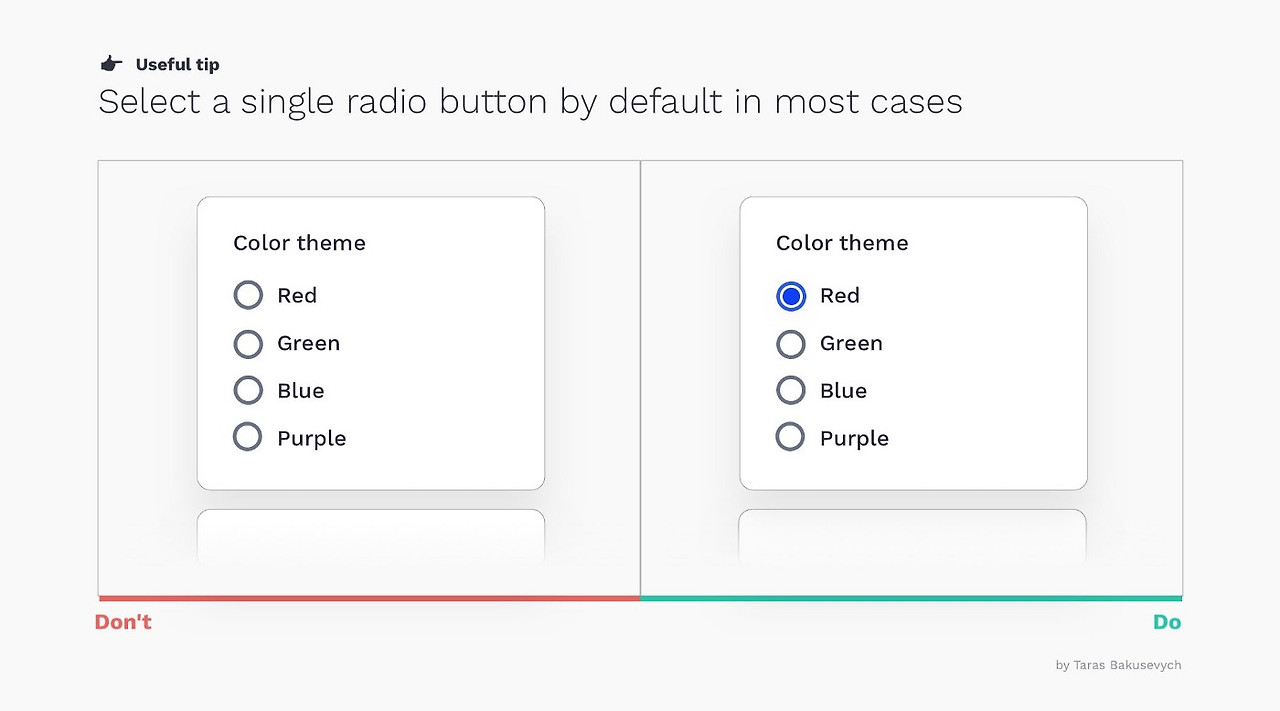
Task: Click the Taras Bakusevych attribution link
Action: click(x=1118, y=665)
